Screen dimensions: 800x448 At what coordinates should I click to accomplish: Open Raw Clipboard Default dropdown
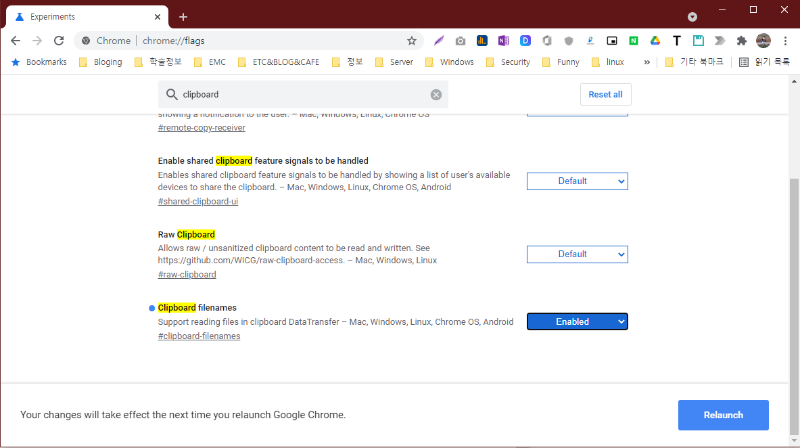click(577, 254)
